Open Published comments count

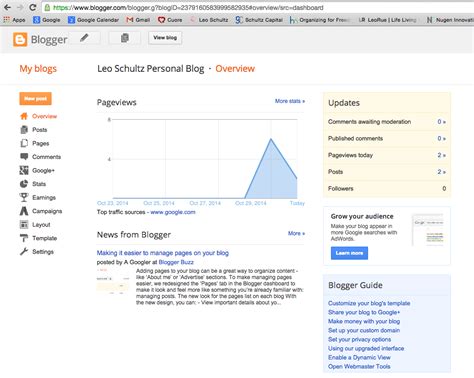coord(441,138)
